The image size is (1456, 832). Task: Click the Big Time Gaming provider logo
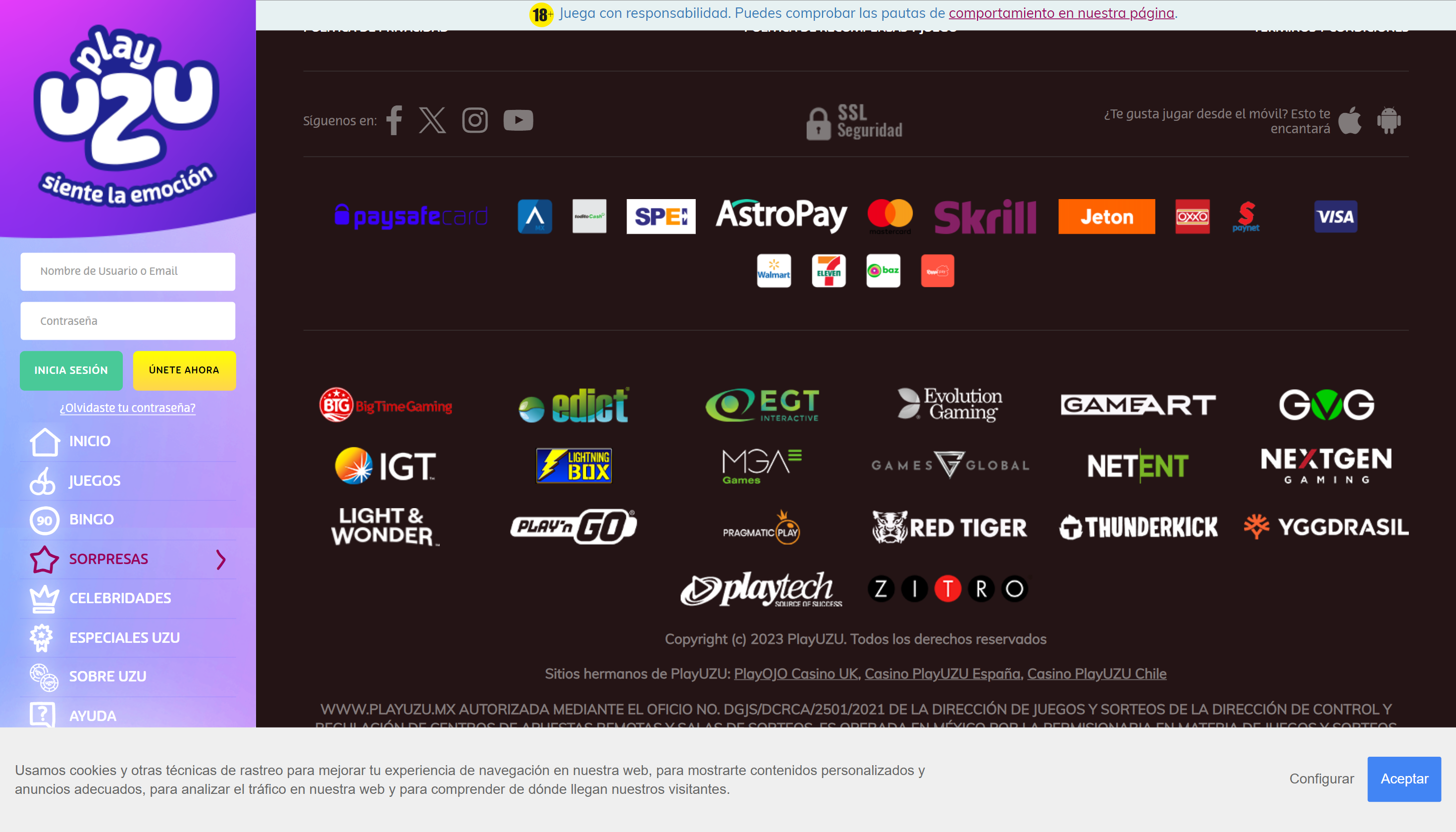(386, 405)
